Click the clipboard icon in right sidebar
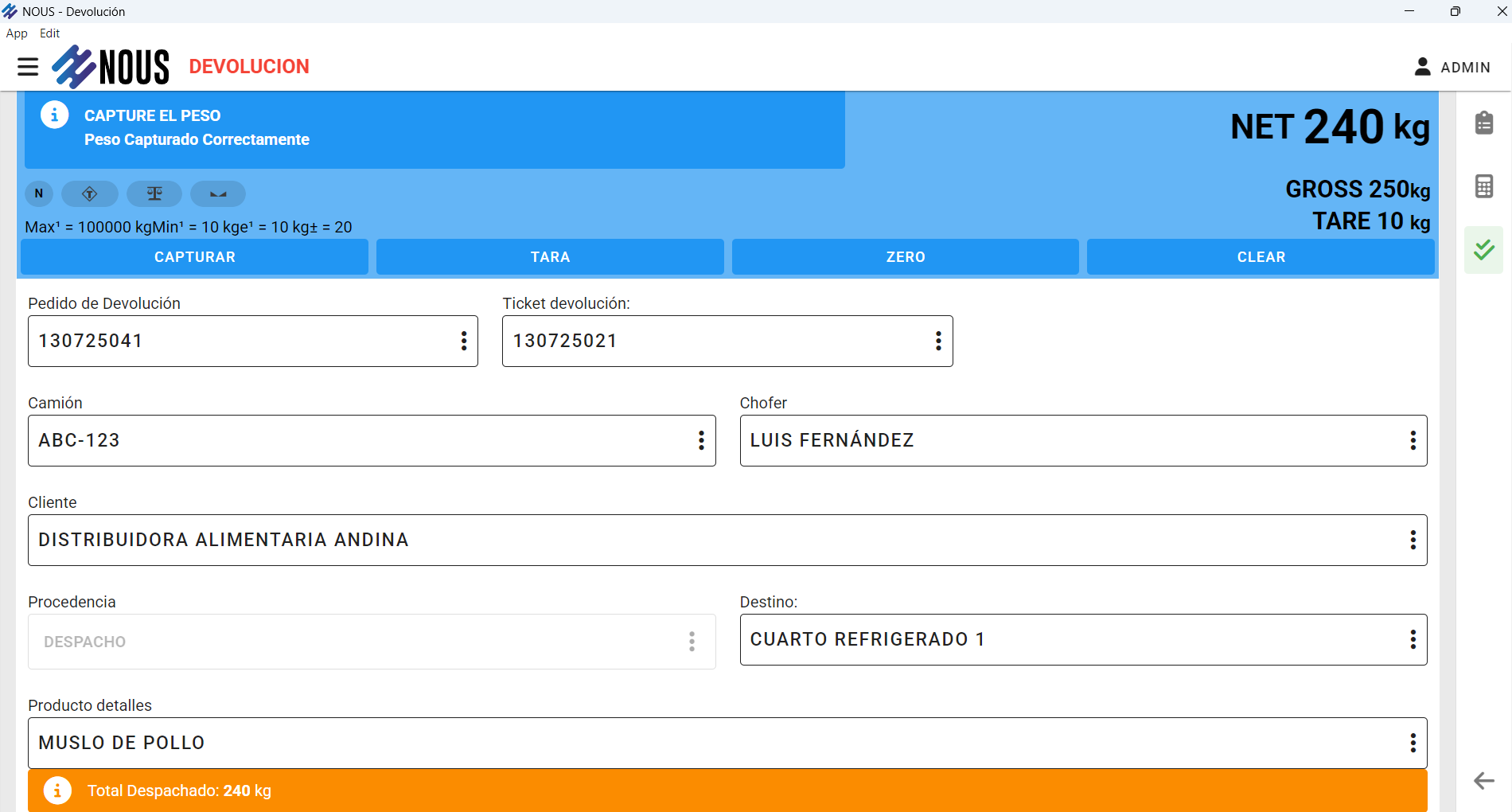 coord(1483,123)
